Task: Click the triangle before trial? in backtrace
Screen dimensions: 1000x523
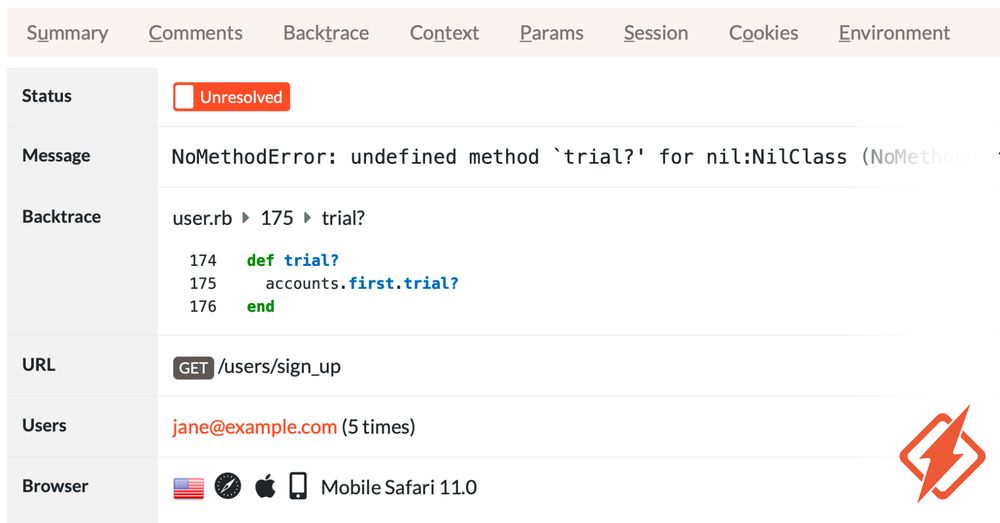Action: tap(307, 217)
